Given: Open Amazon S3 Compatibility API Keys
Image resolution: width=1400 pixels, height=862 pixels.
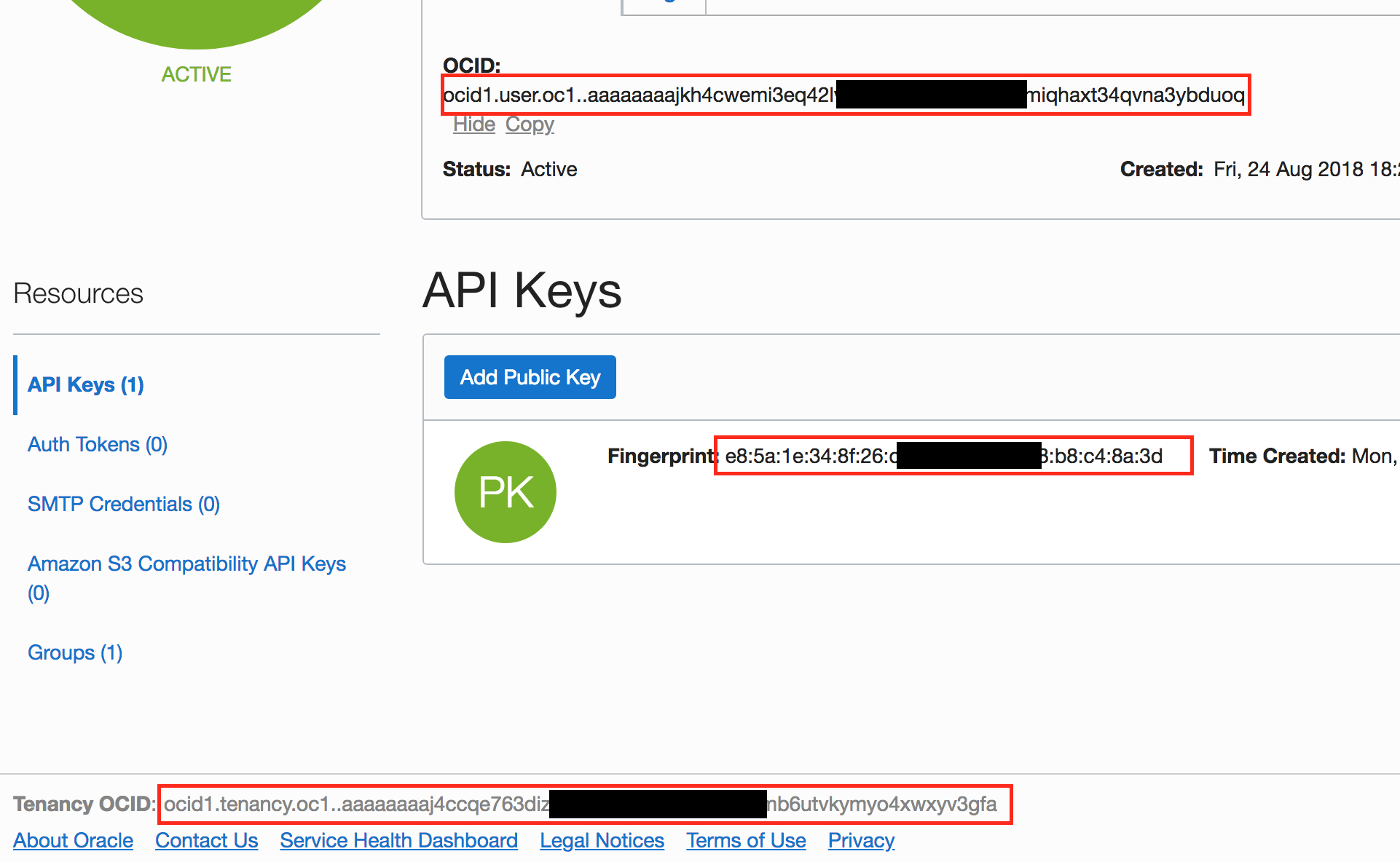Looking at the screenshot, I should tap(186, 564).
